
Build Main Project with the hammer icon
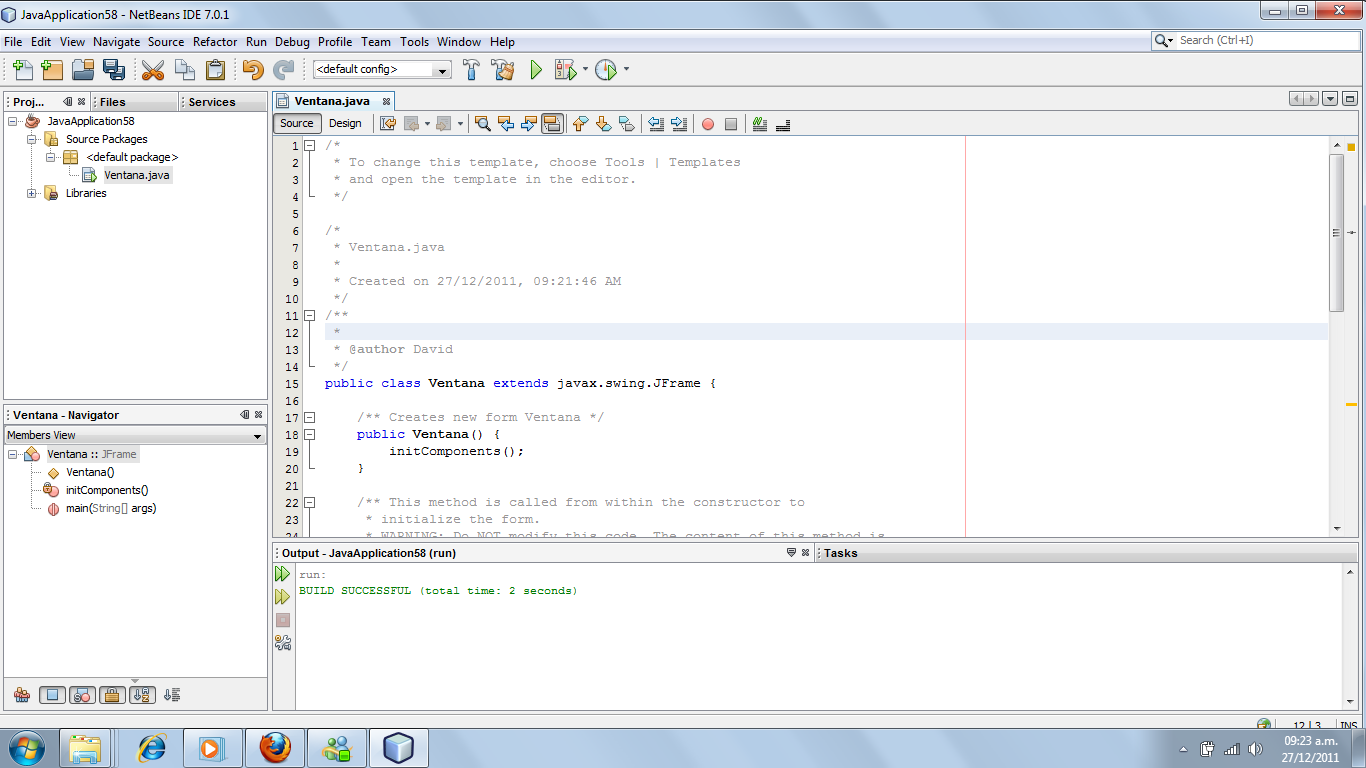[471, 70]
